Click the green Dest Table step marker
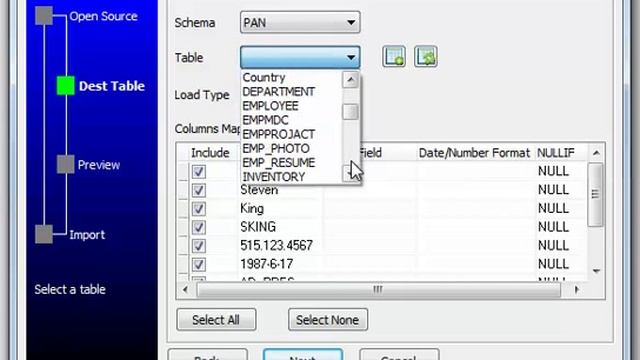The width and height of the screenshot is (640, 360). (x=65, y=86)
